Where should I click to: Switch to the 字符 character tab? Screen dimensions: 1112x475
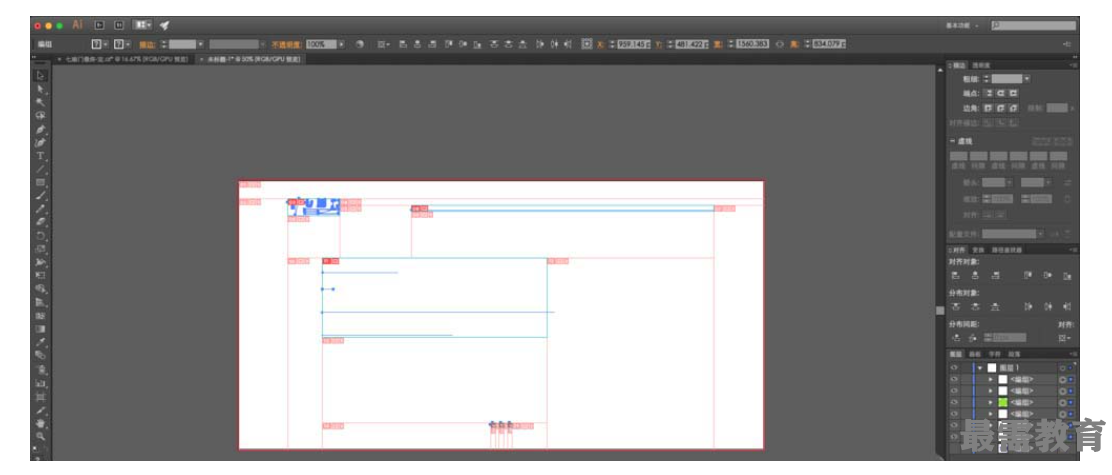(x=994, y=354)
